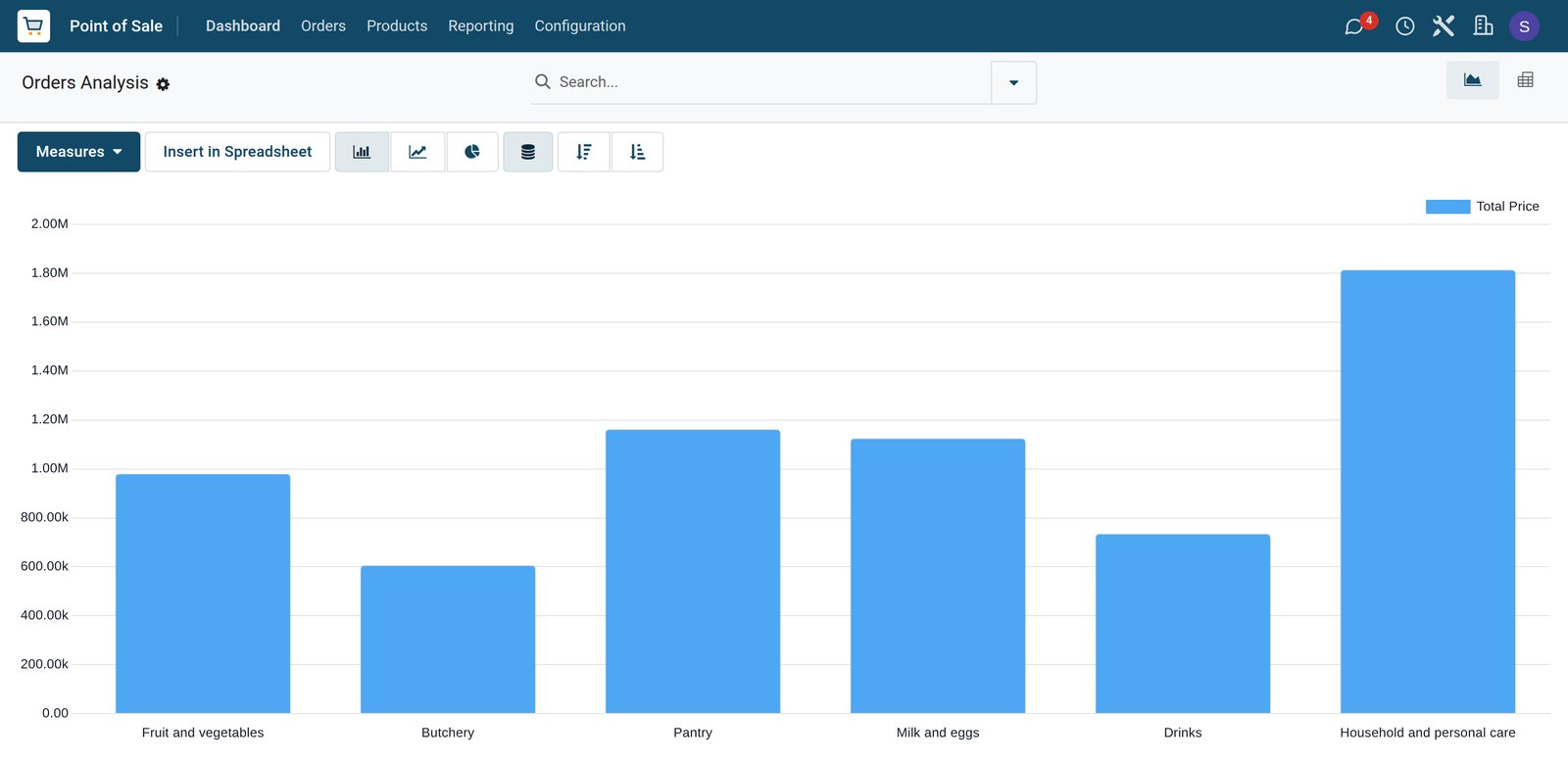Toggle stacked chart option
Screen dimensions: 1568x761
(x=528, y=152)
